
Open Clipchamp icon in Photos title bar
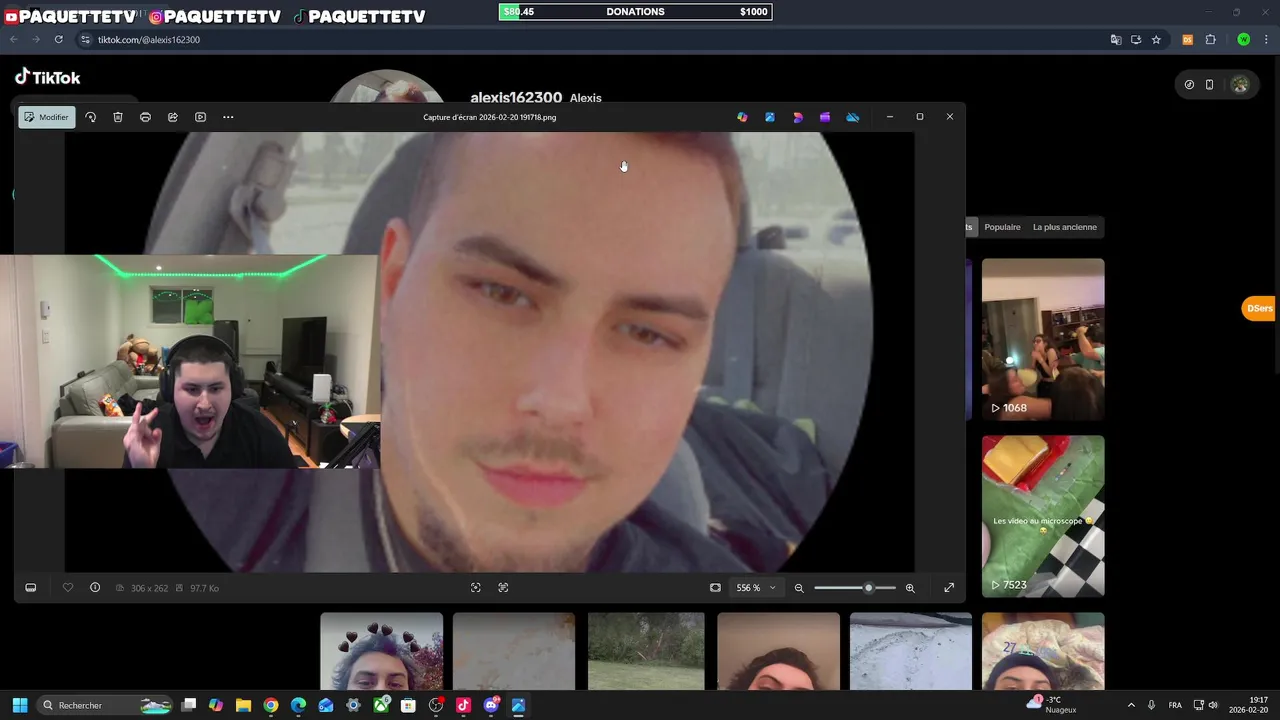pos(825,117)
